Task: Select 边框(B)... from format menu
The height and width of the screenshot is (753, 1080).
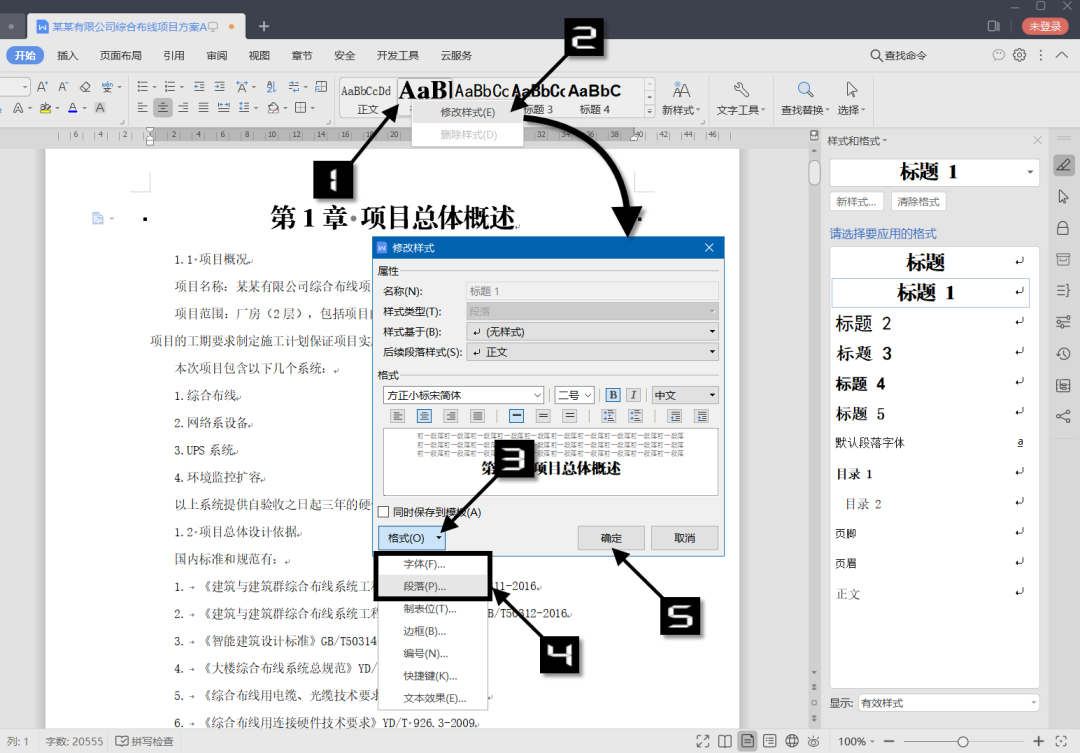Action: pyautogui.click(x=424, y=631)
